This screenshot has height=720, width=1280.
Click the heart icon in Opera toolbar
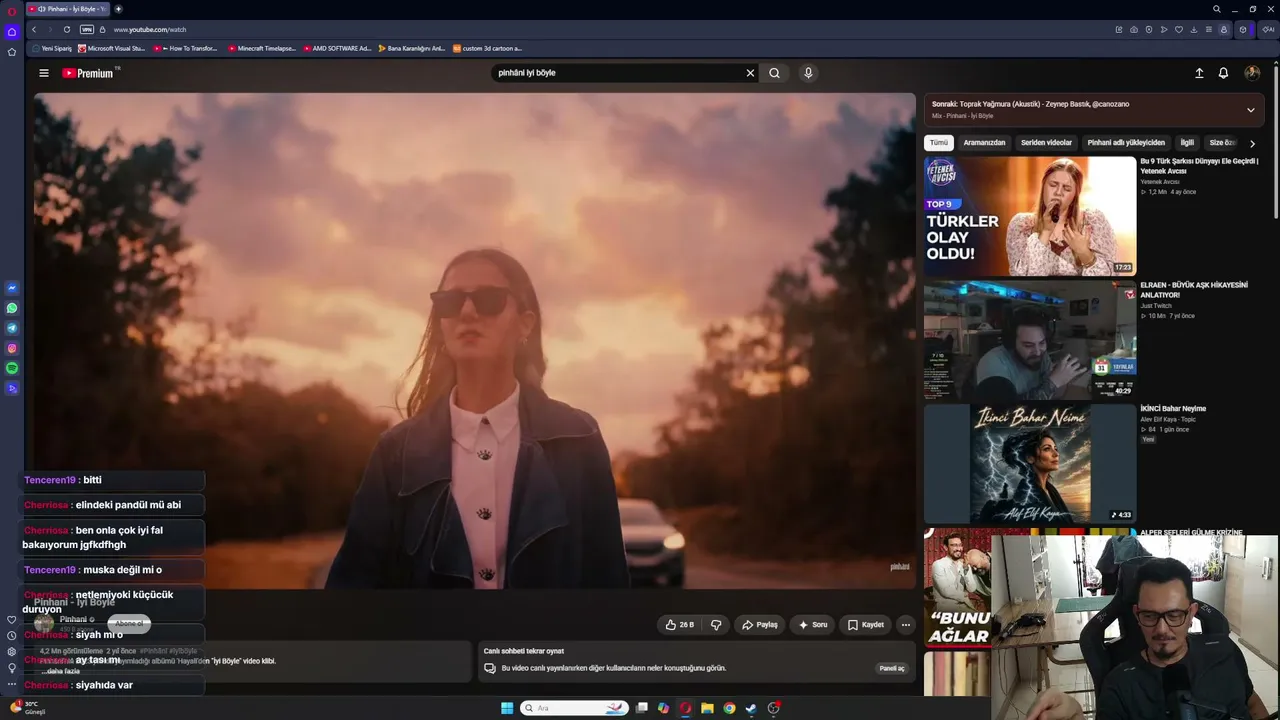pyautogui.click(x=1179, y=30)
